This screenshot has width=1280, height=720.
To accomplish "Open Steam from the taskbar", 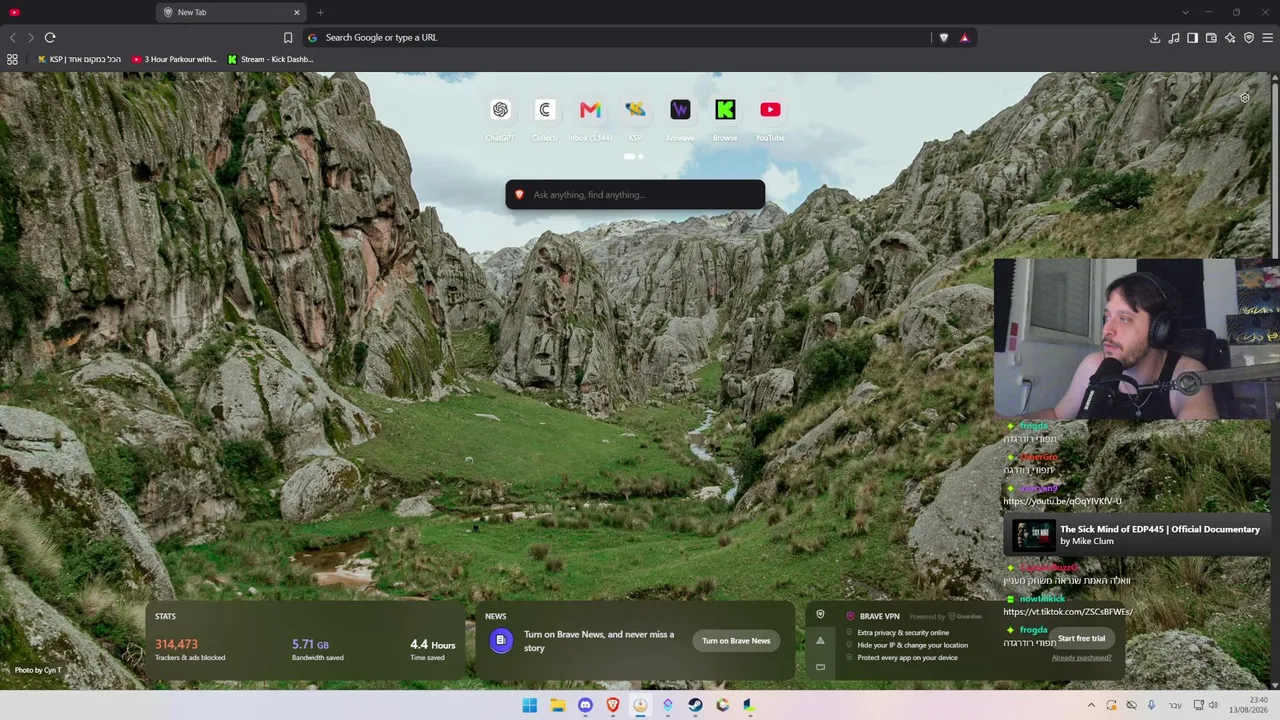I will [695, 706].
